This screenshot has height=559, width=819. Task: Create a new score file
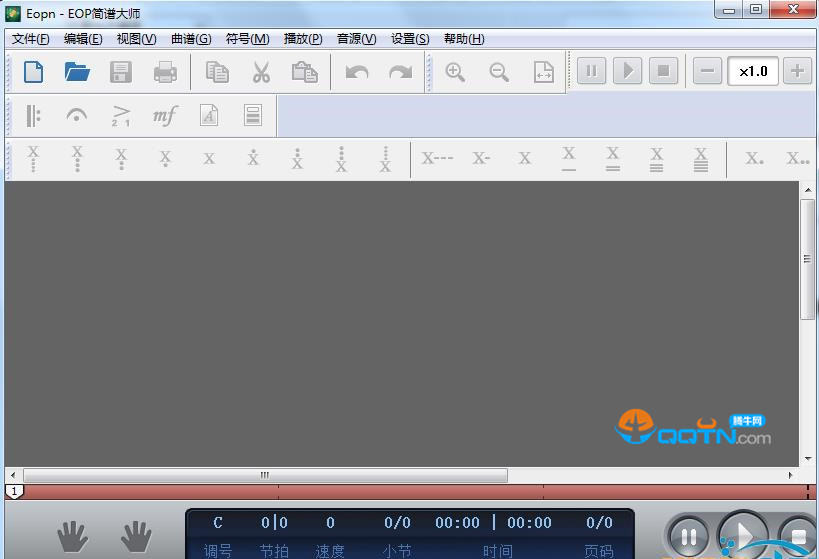[x=34, y=72]
